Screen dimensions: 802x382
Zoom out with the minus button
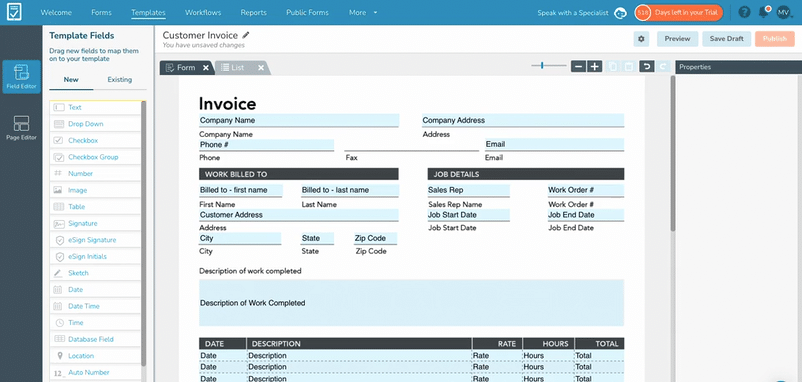[x=578, y=66]
